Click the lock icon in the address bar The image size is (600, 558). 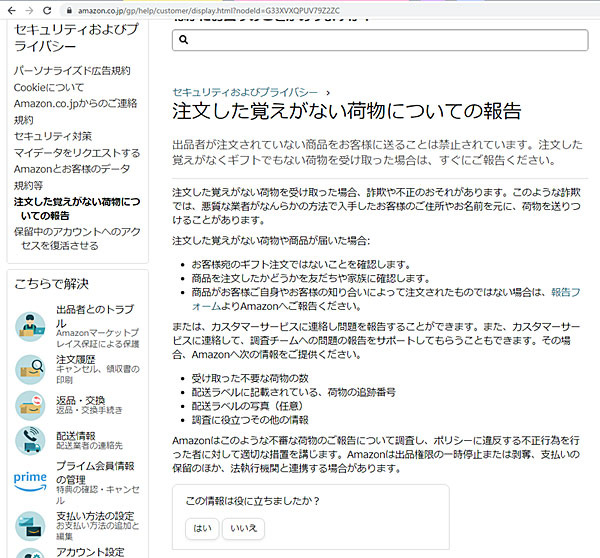[x=69, y=11]
